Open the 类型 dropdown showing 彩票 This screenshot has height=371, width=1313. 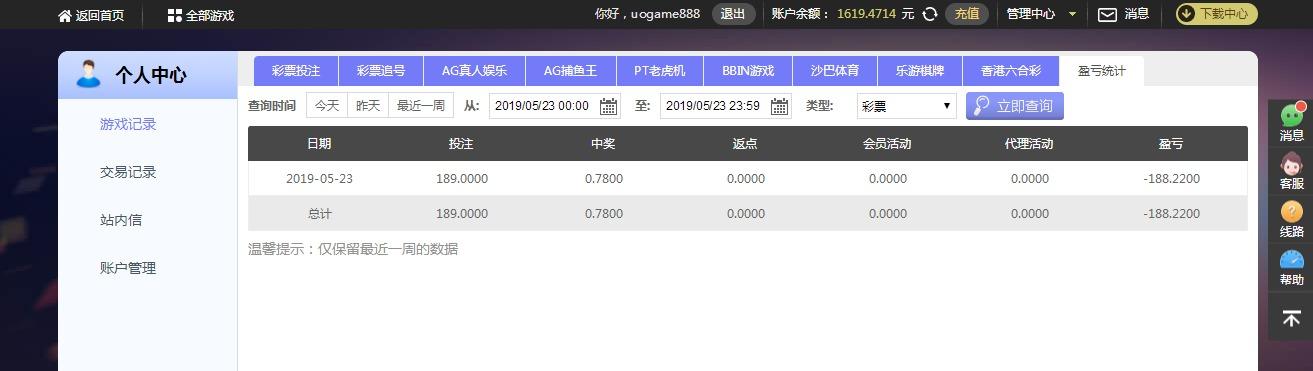coord(906,106)
